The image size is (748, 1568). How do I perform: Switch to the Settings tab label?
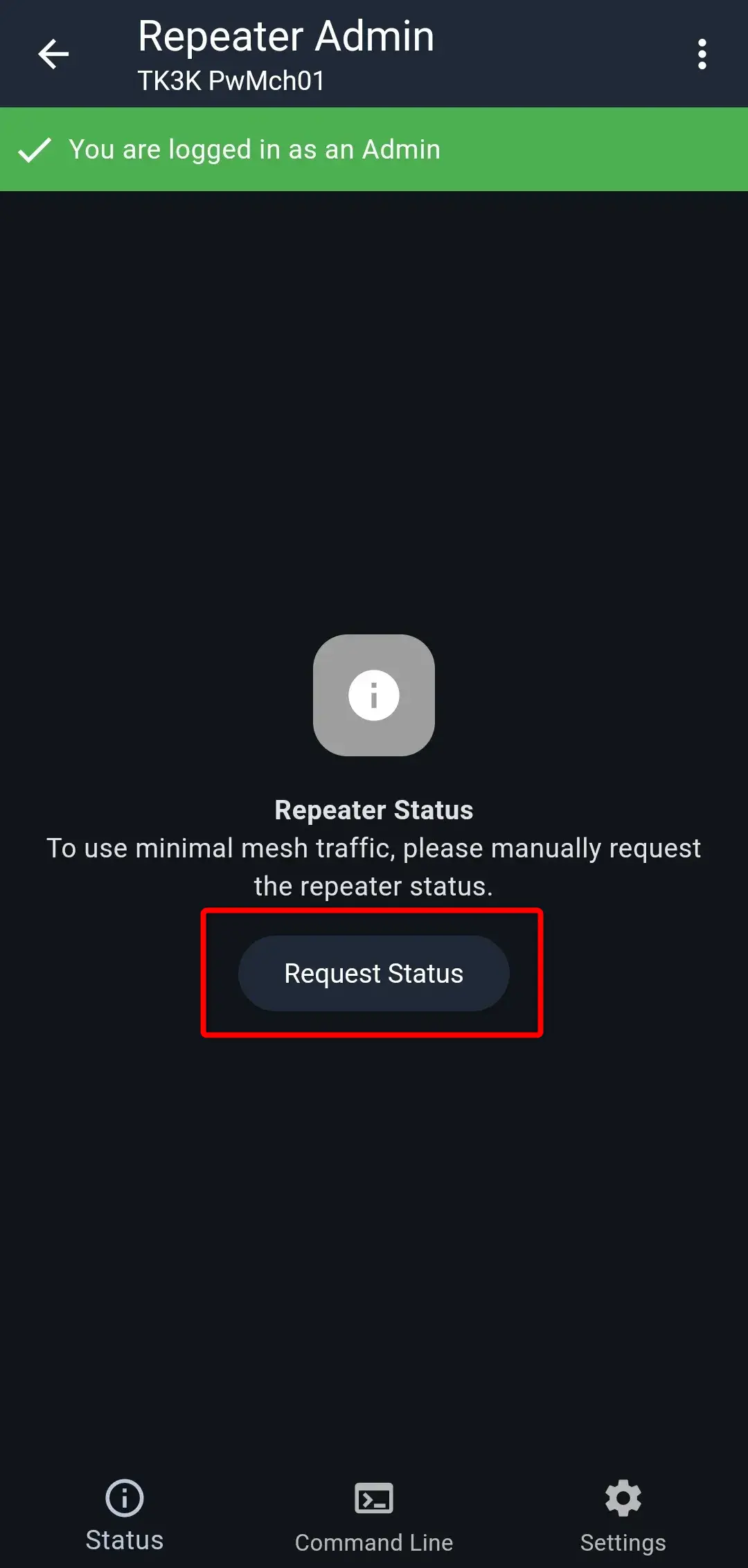pyautogui.click(x=623, y=1542)
